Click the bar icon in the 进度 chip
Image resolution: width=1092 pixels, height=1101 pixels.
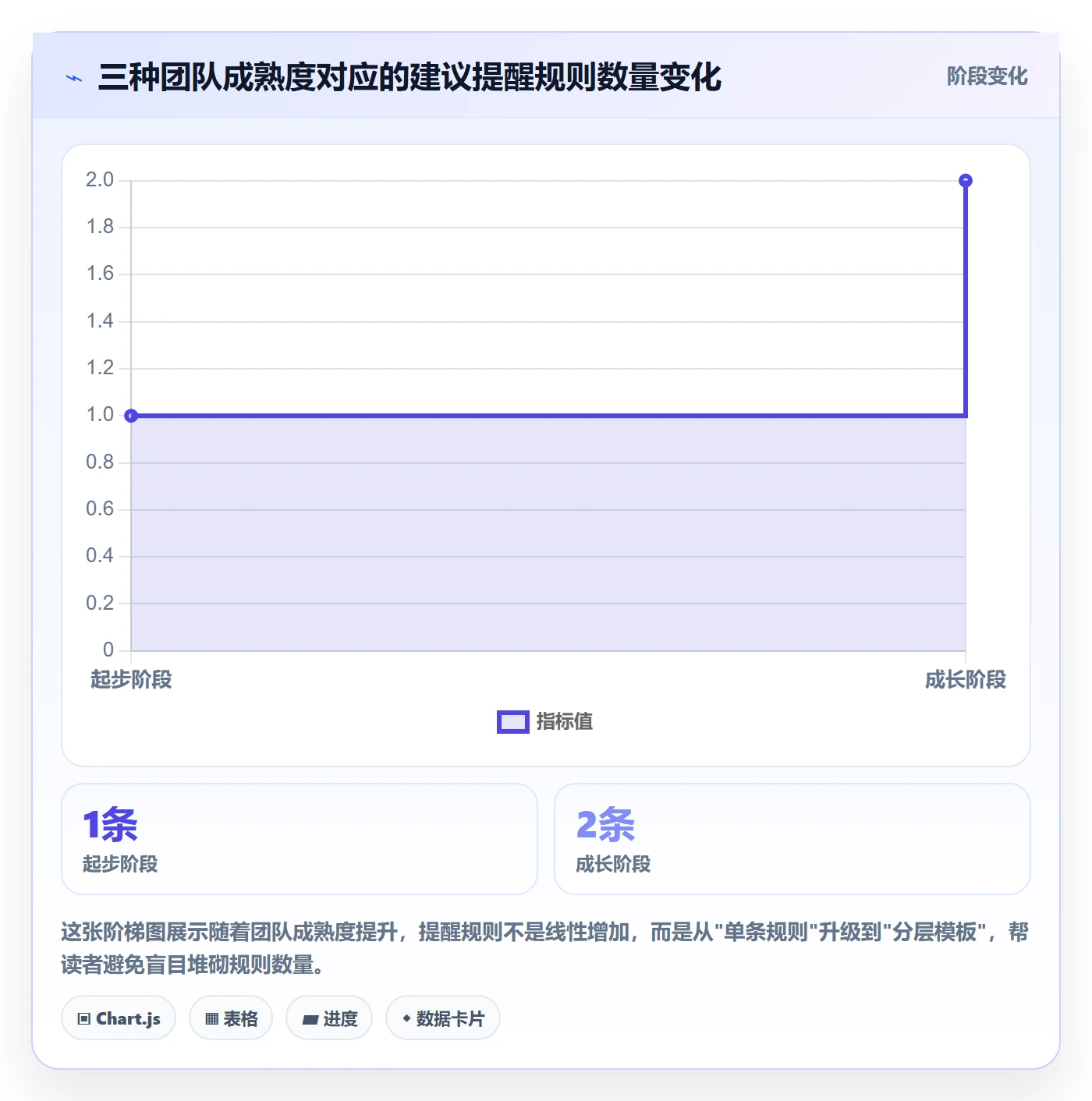point(310,1019)
